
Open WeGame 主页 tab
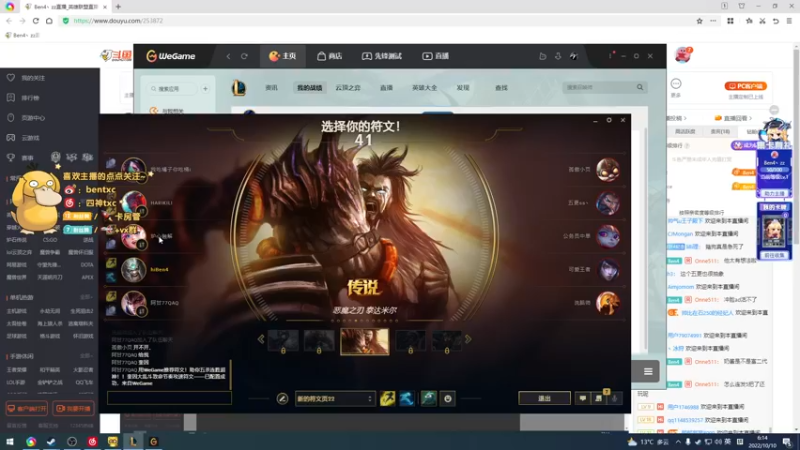(283, 56)
